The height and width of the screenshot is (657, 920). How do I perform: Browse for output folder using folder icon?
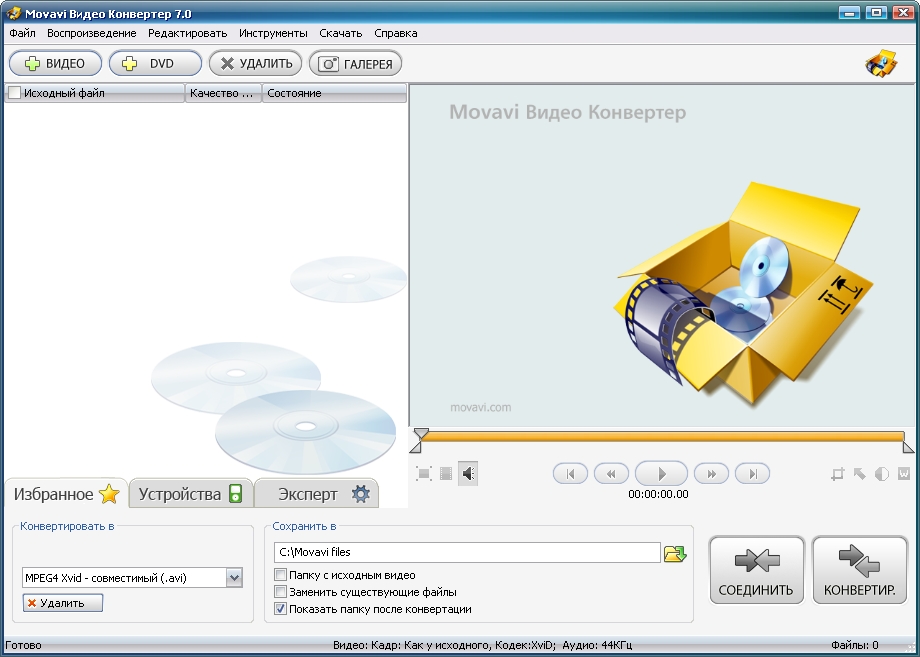[x=675, y=553]
